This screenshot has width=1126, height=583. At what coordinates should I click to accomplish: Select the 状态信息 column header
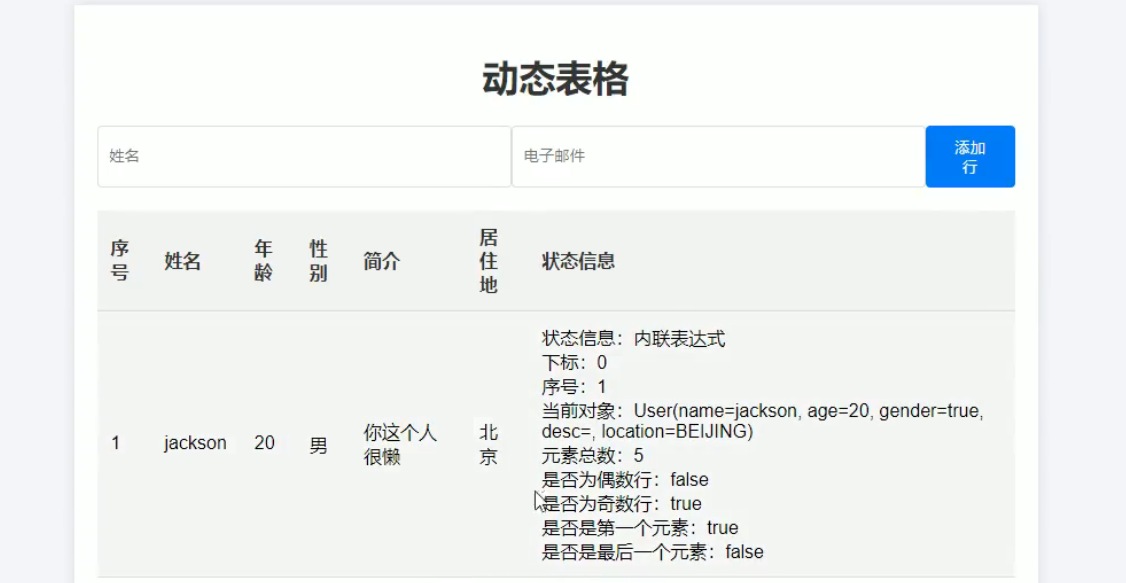[x=578, y=261]
